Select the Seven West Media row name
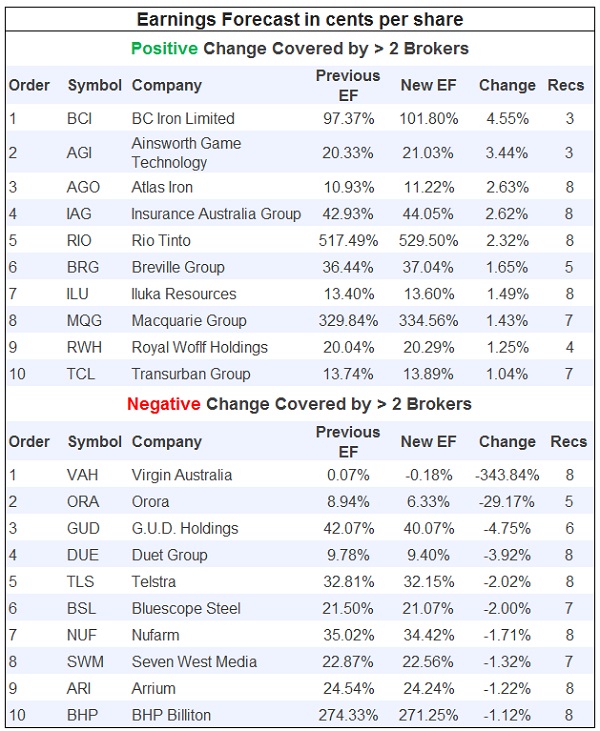 (194, 662)
